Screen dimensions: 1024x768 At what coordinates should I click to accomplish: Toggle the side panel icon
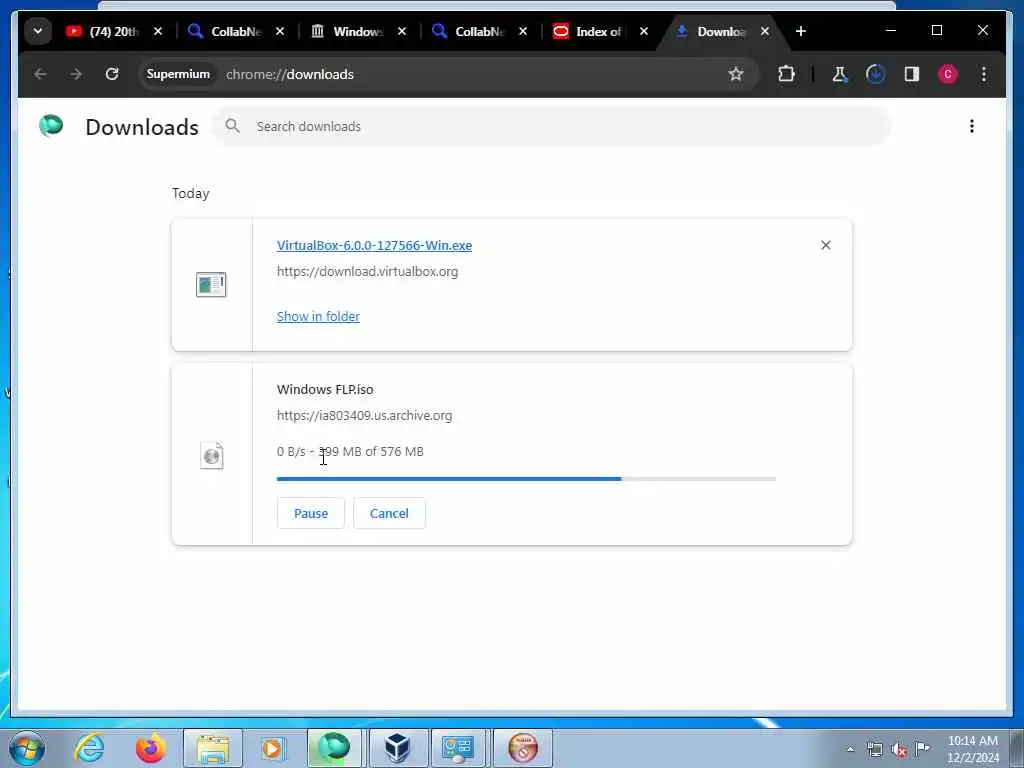[x=912, y=74]
